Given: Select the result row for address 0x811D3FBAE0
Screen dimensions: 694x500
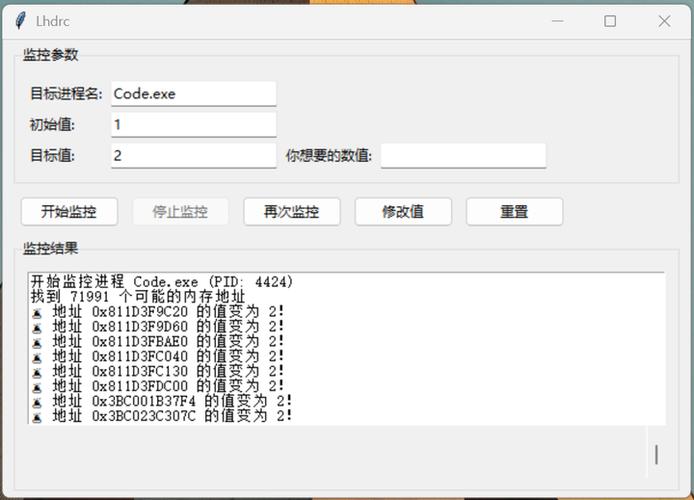Looking at the screenshot, I should click(x=158, y=341).
